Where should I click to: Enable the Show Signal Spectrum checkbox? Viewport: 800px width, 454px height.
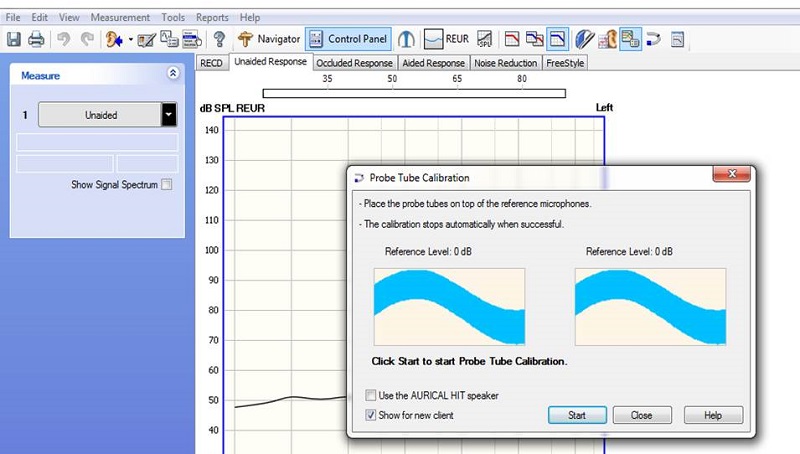click(x=167, y=185)
